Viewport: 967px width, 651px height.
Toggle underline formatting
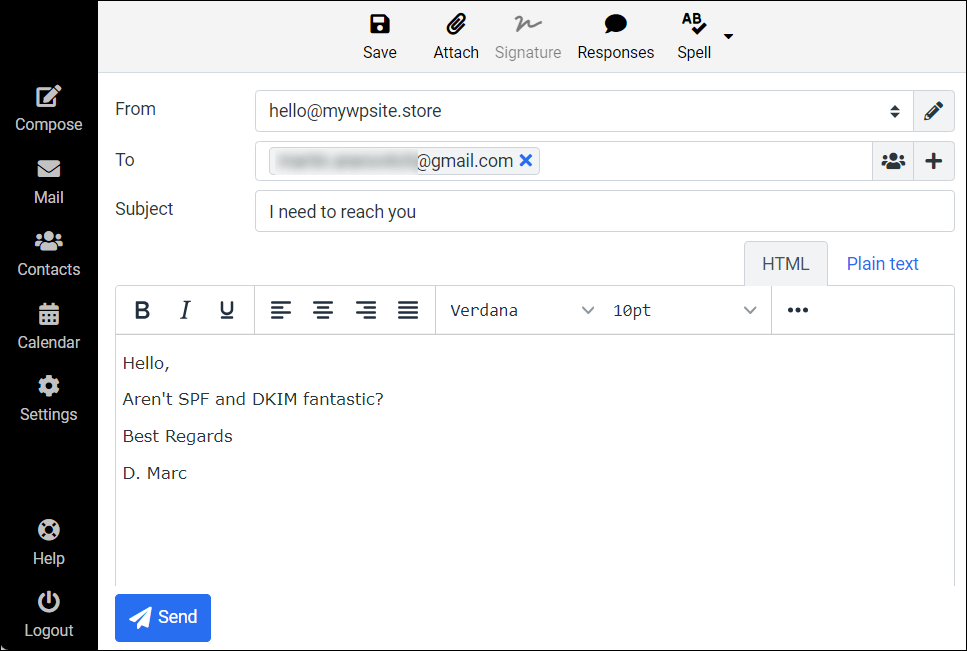(227, 310)
